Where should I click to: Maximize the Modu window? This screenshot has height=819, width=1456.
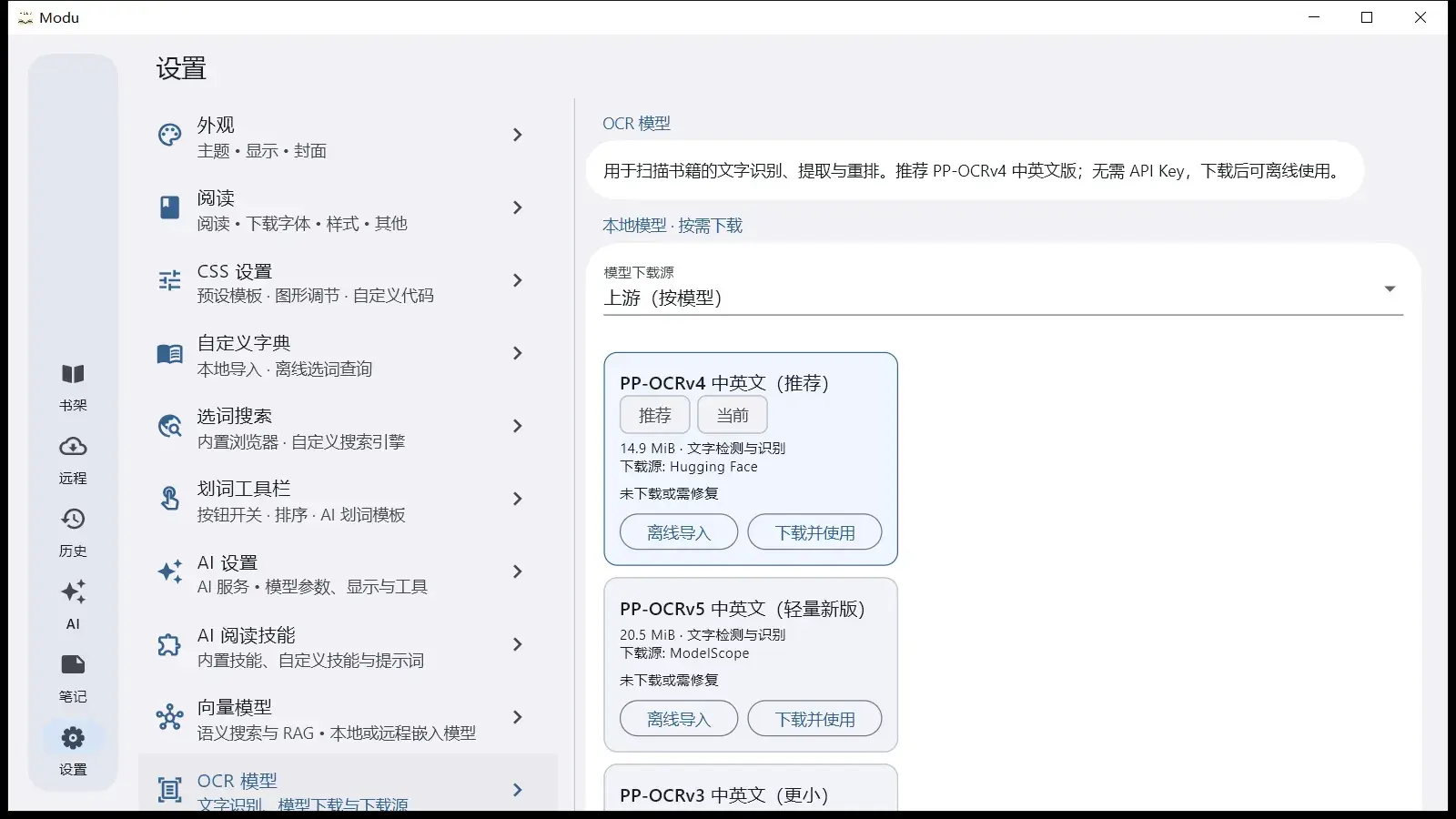(1367, 17)
